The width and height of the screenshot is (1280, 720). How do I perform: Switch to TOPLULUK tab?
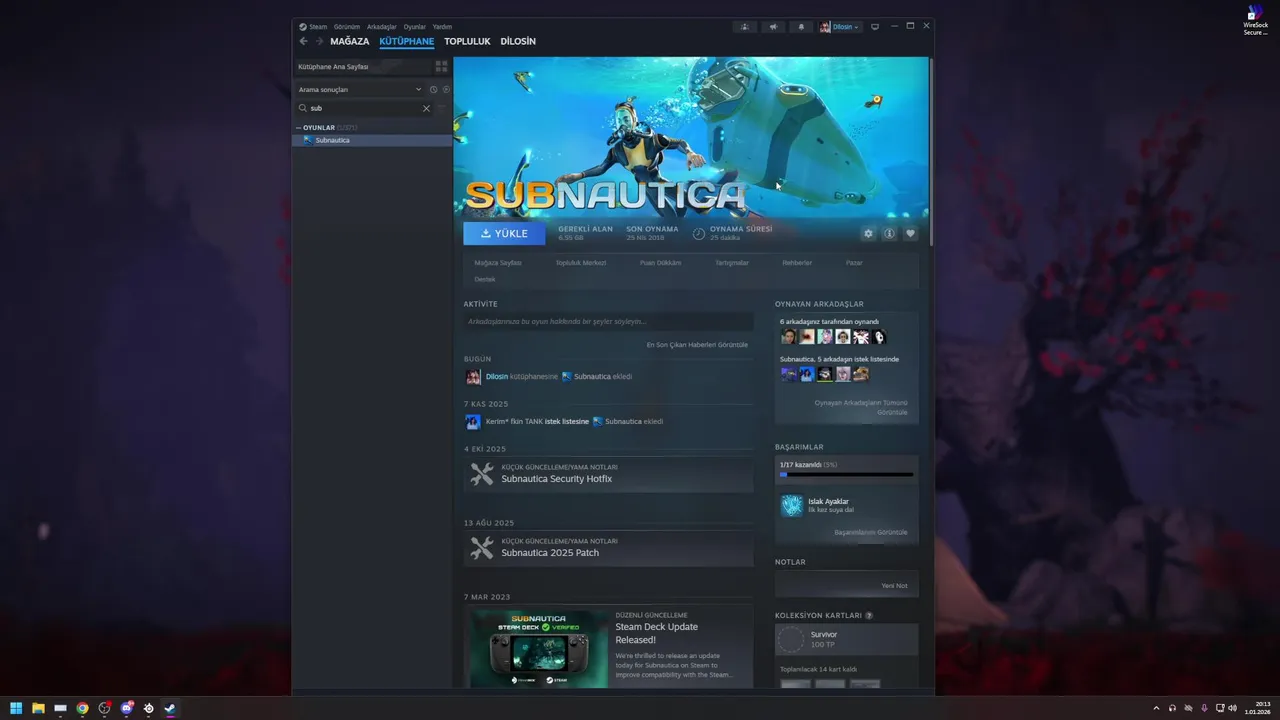tap(467, 42)
